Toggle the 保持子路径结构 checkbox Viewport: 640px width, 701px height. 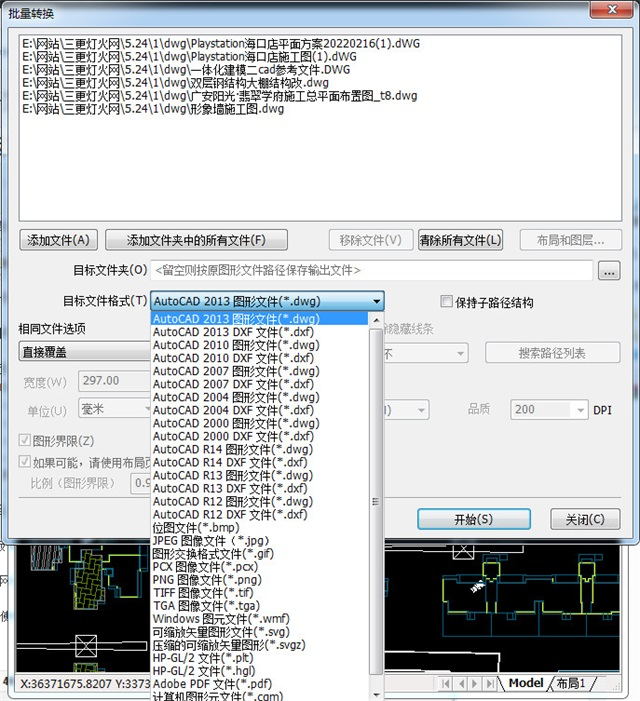tap(446, 302)
